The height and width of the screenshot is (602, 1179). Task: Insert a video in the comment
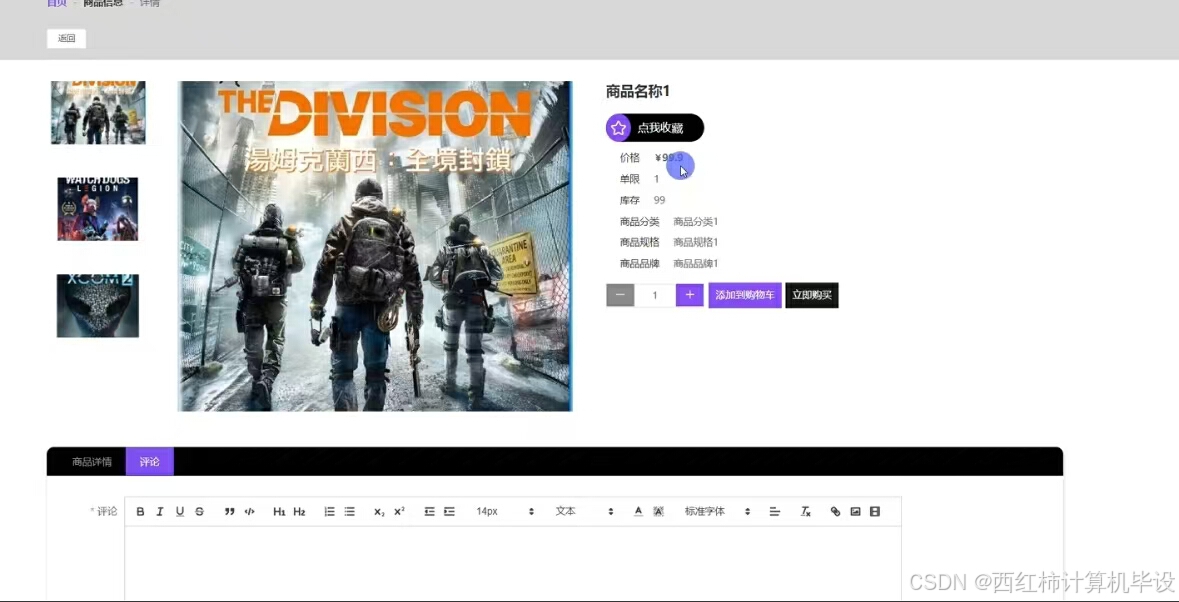(x=874, y=512)
